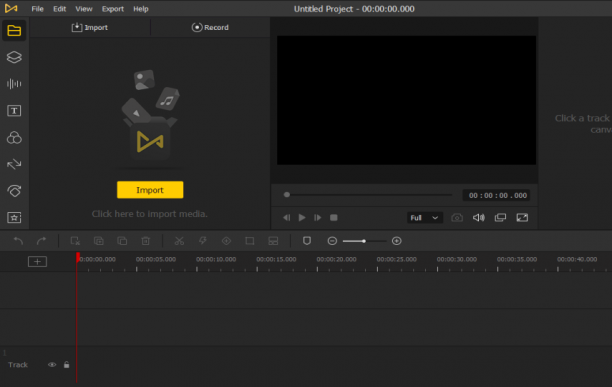Click the Undo arrow in timeline toolbar
Image resolution: width=612 pixels, height=387 pixels.
(18, 241)
